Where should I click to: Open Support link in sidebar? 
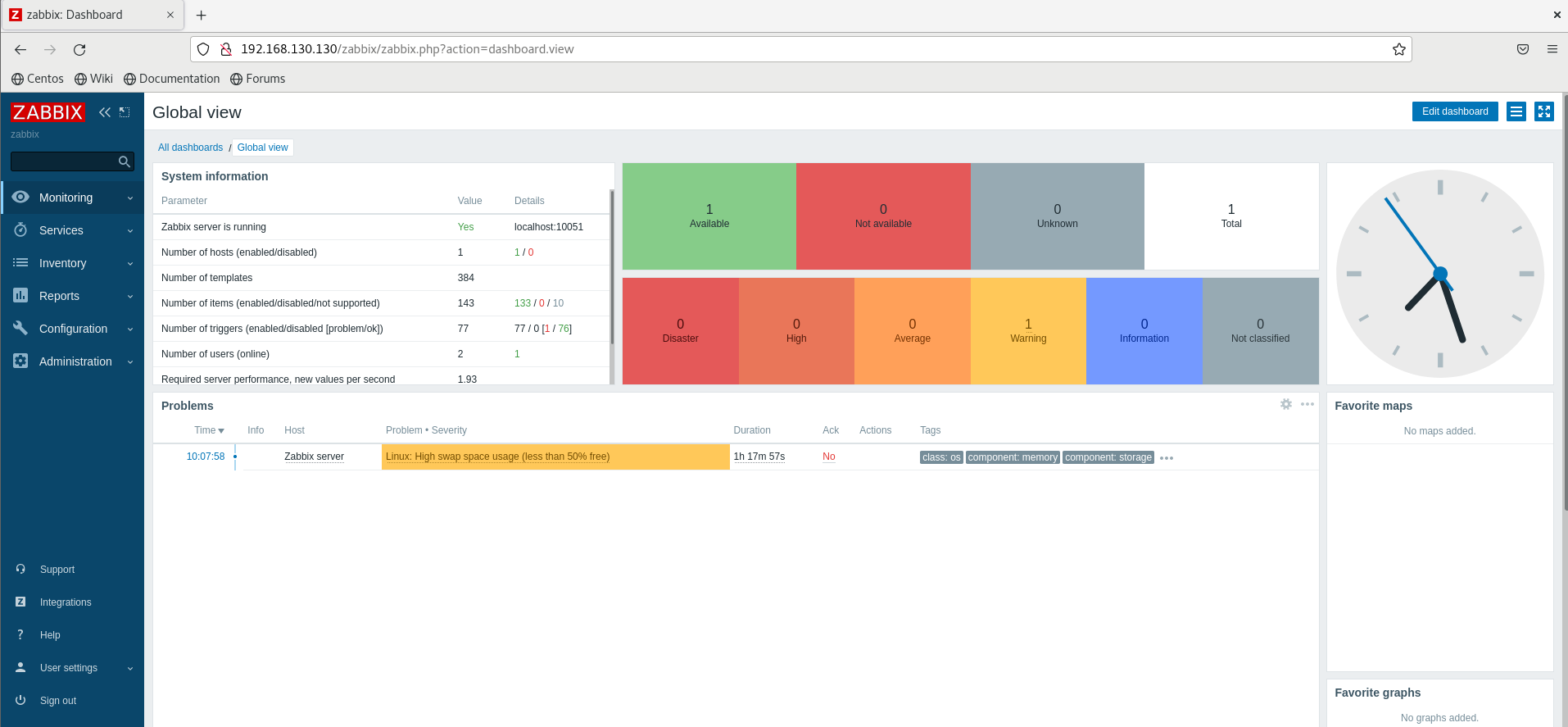click(57, 570)
